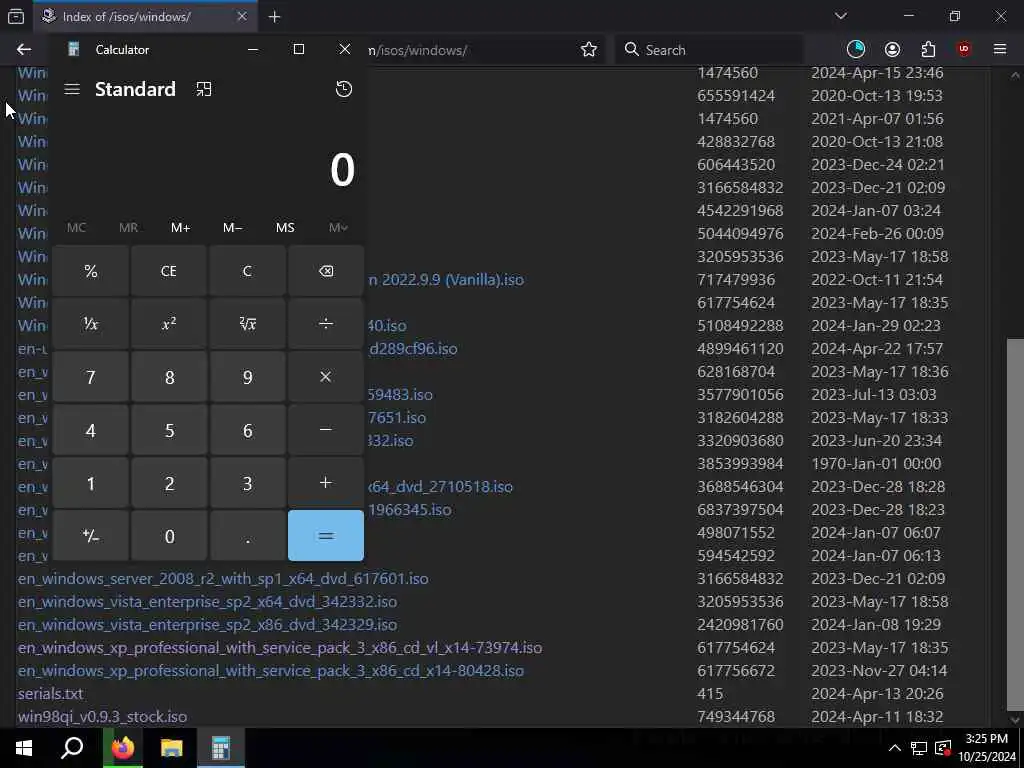Open the serials.txt link

pos(50,694)
